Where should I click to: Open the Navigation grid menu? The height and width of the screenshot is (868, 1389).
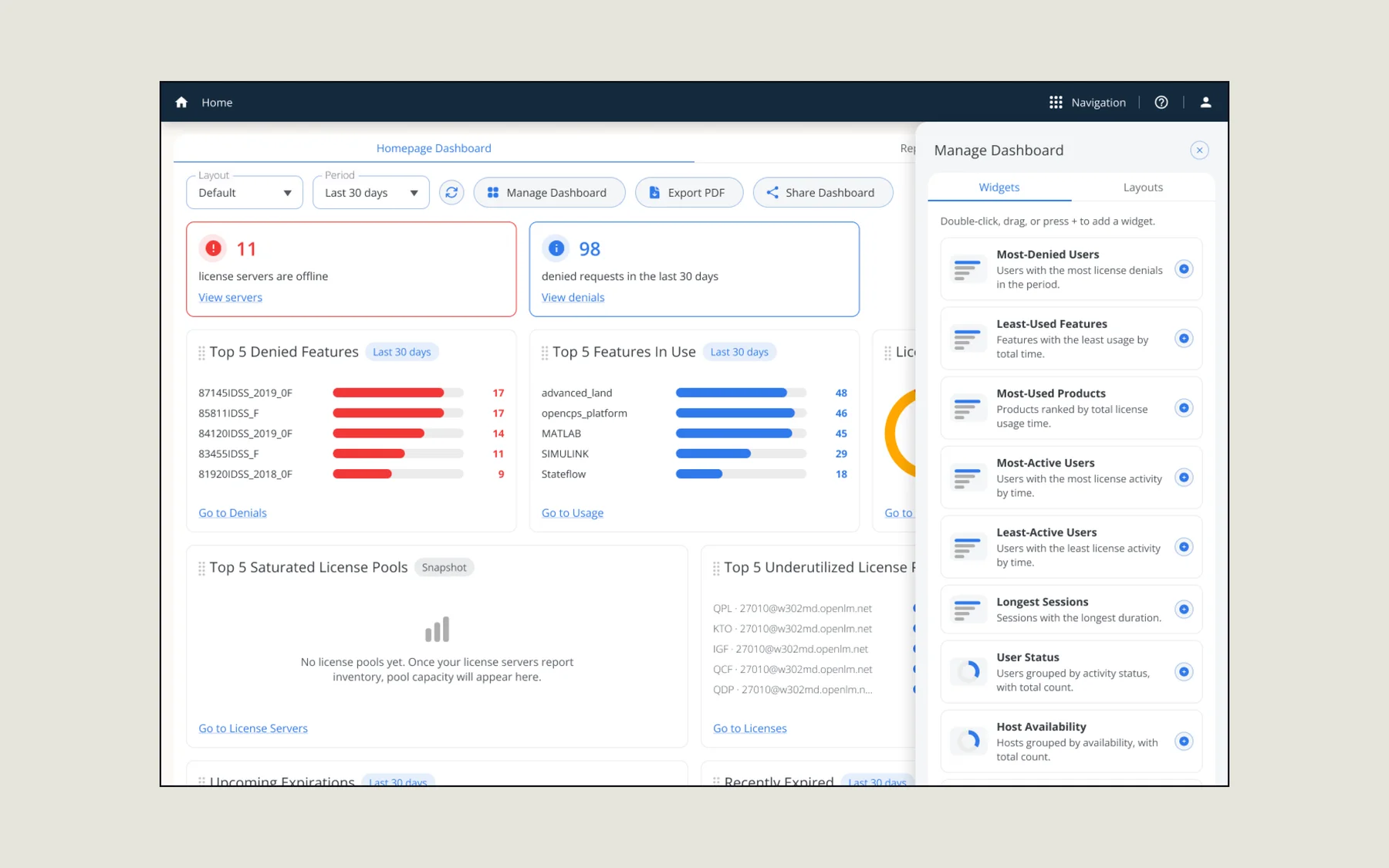[x=1087, y=103]
